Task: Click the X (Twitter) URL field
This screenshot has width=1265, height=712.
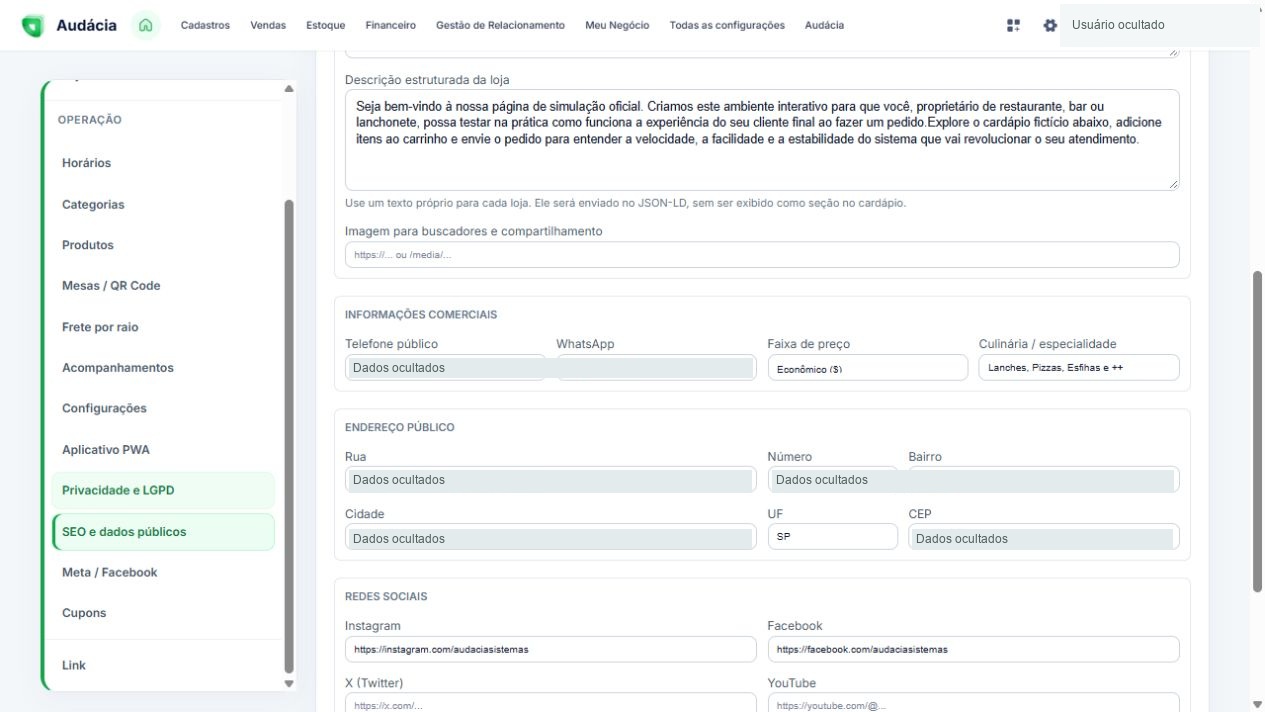Action: click(x=551, y=703)
